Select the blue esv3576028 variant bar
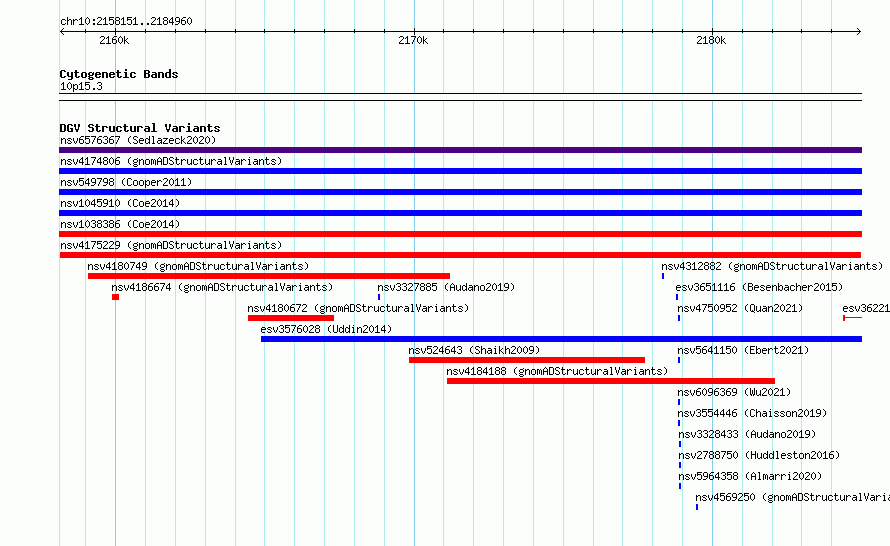890x546 pixels. 561,339
